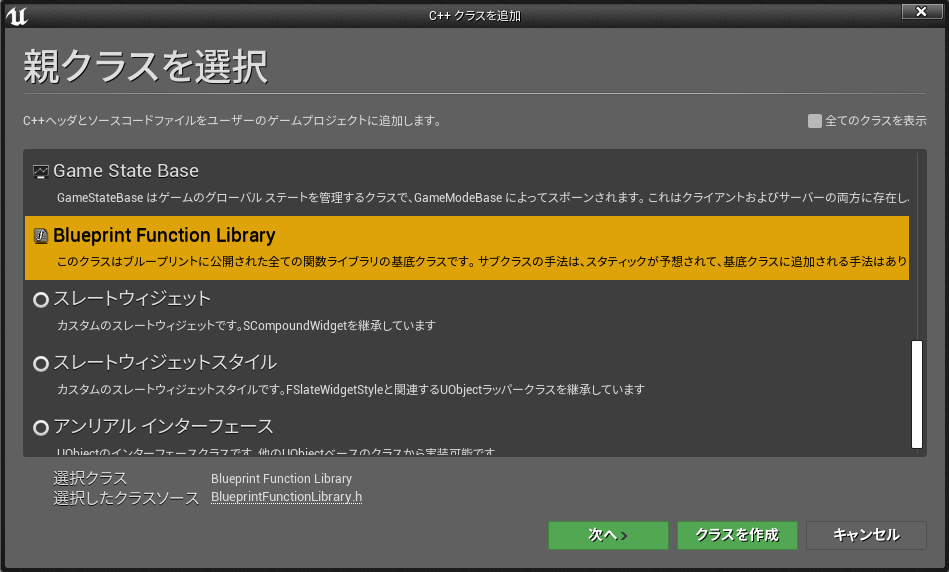The width and height of the screenshot is (949, 572).
Task: Click the 次へ button
Action: tap(608, 535)
